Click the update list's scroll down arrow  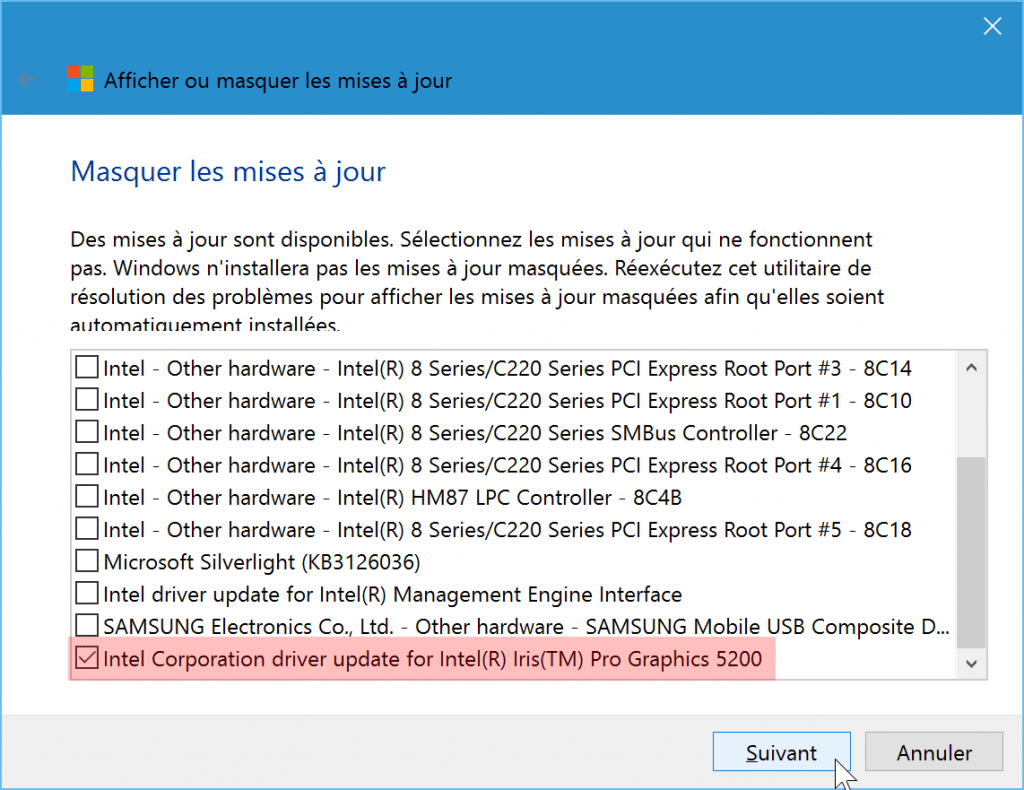[971, 663]
